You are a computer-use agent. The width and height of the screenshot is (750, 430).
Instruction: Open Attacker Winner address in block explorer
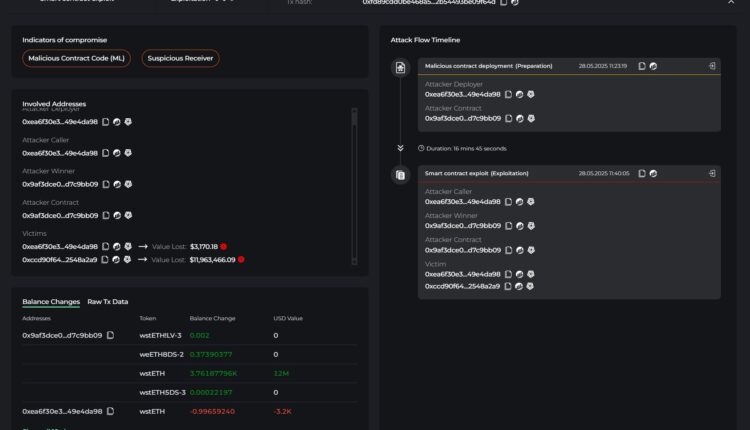[x=117, y=184]
